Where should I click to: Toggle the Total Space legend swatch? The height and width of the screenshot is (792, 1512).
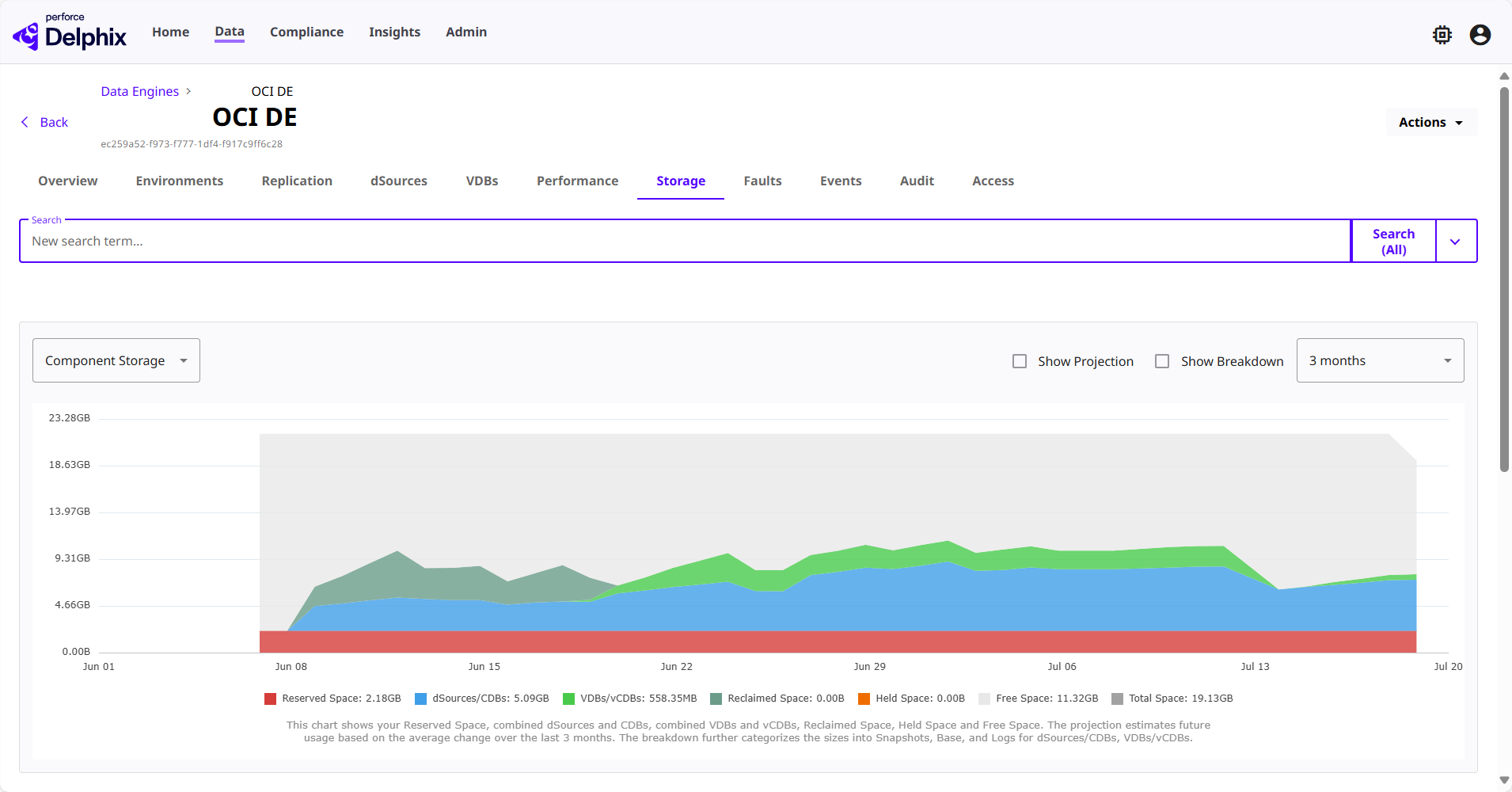click(x=1118, y=699)
